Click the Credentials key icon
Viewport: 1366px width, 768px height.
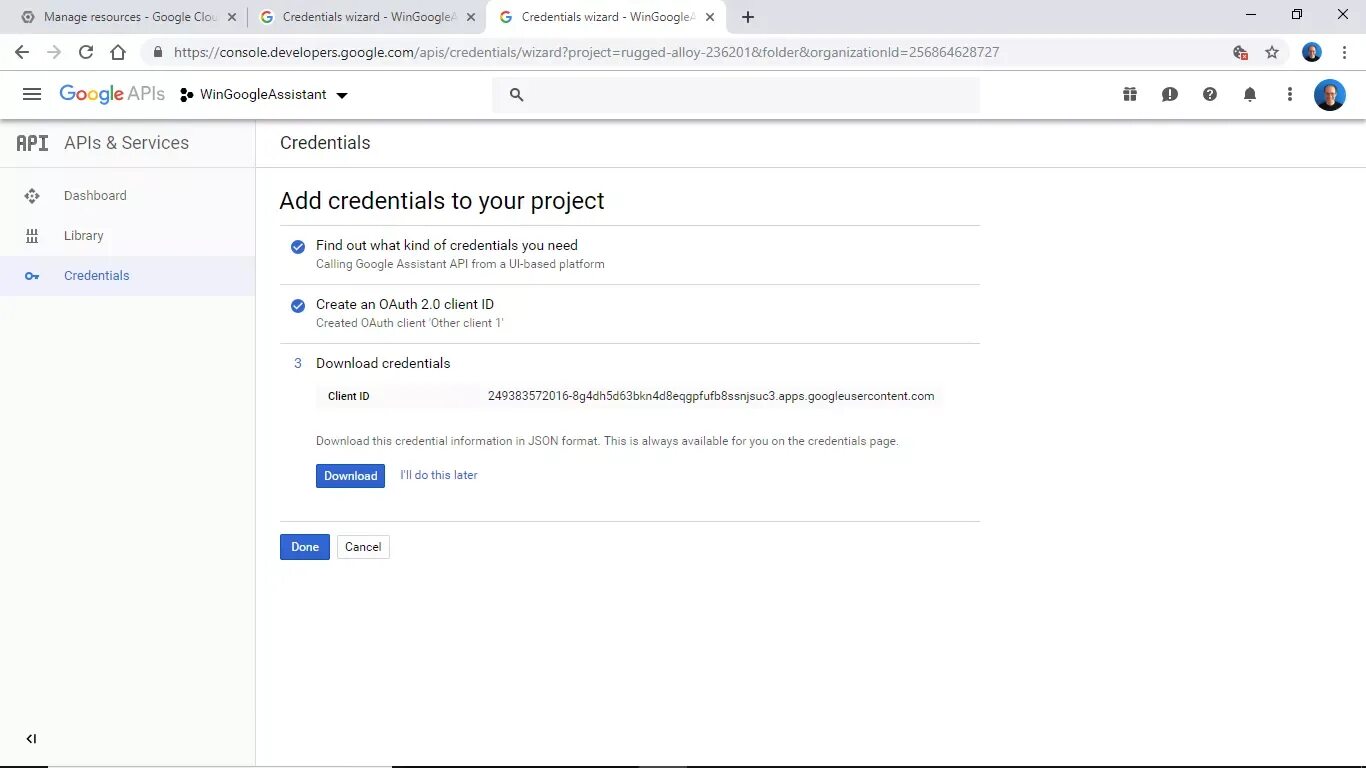pyautogui.click(x=32, y=276)
